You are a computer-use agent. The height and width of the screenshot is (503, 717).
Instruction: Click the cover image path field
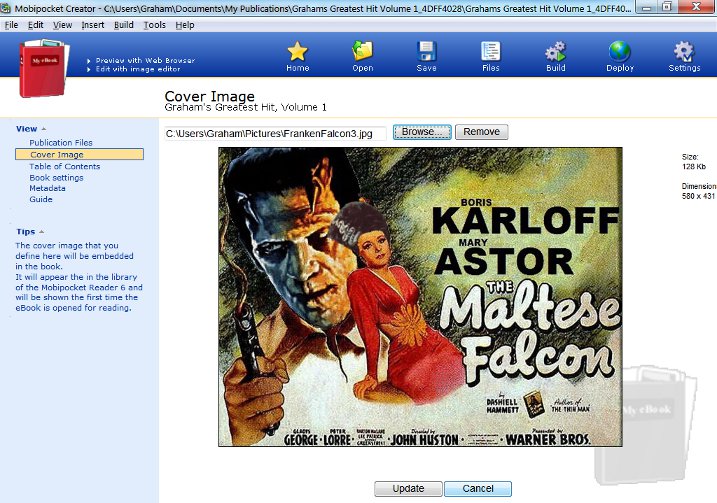275,134
